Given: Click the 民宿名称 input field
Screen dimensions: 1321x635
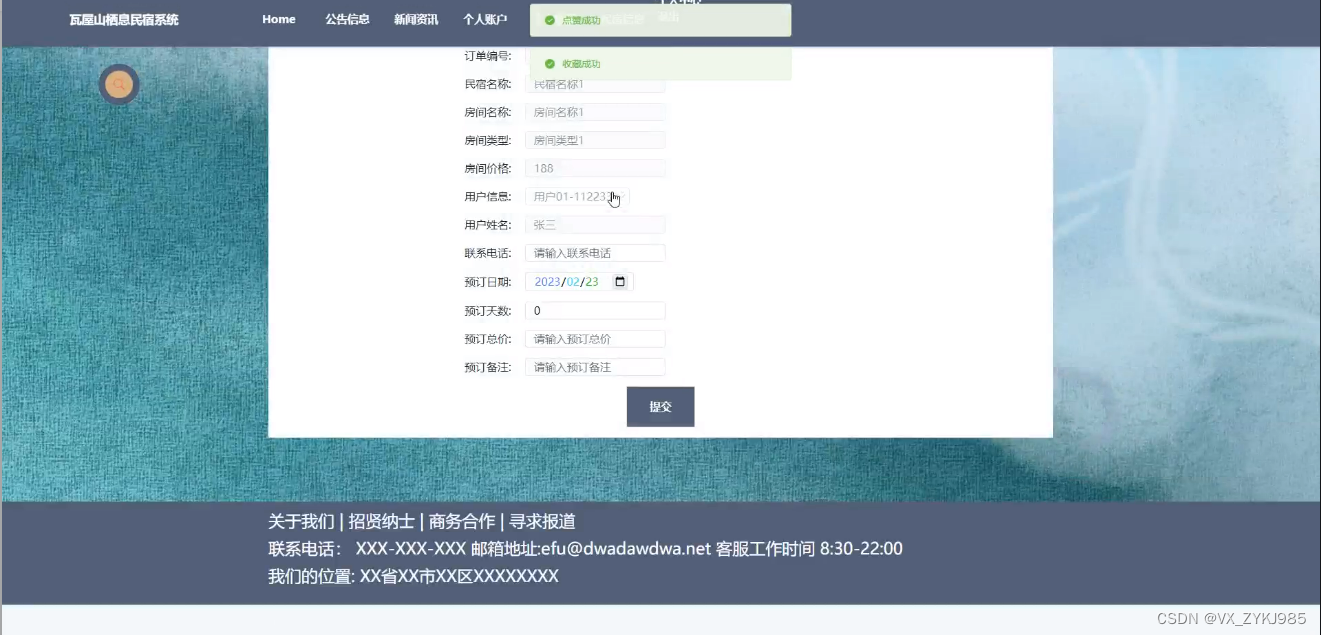Looking at the screenshot, I should [x=595, y=84].
